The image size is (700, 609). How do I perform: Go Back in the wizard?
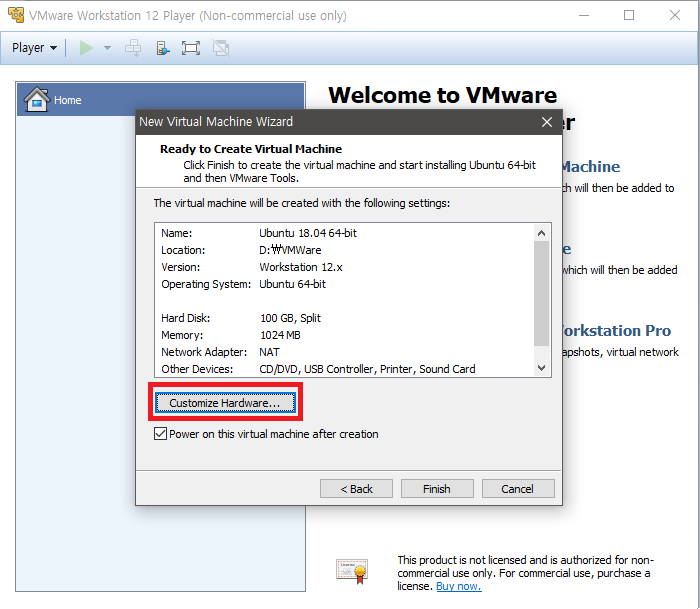pyautogui.click(x=356, y=489)
